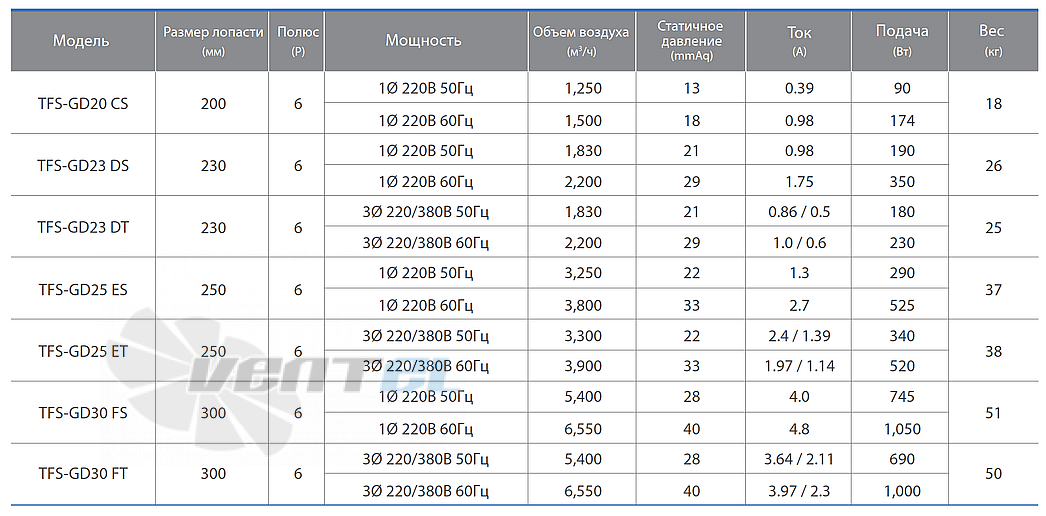Click current value 3.64 / 2.11
This screenshot has height=516, width=1046.
tap(799, 459)
